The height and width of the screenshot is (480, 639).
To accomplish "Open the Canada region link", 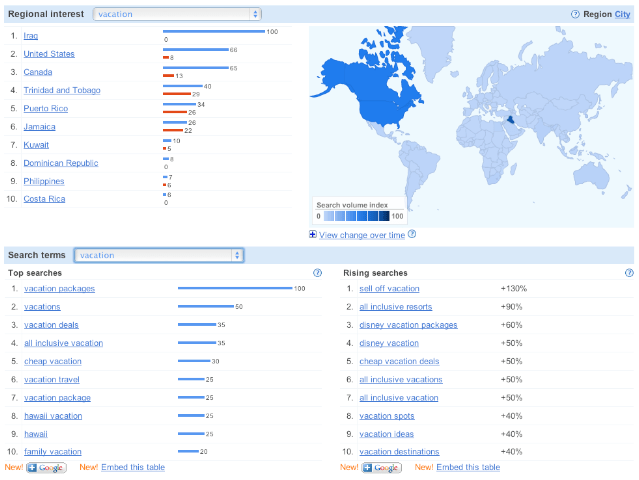I will tap(38, 72).
